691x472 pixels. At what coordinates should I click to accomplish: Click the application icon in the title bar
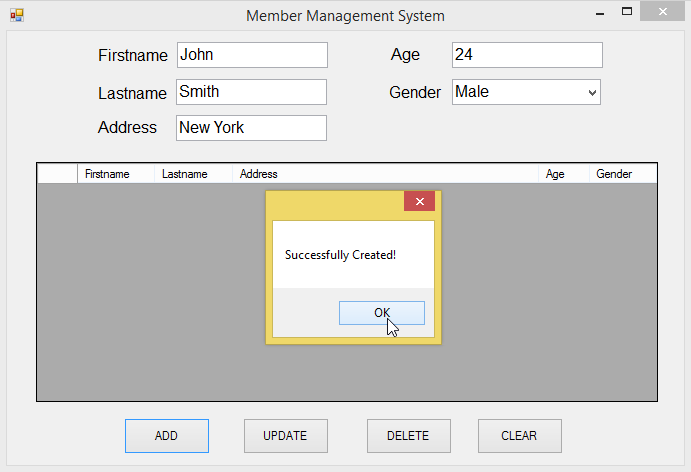pos(16,15)
